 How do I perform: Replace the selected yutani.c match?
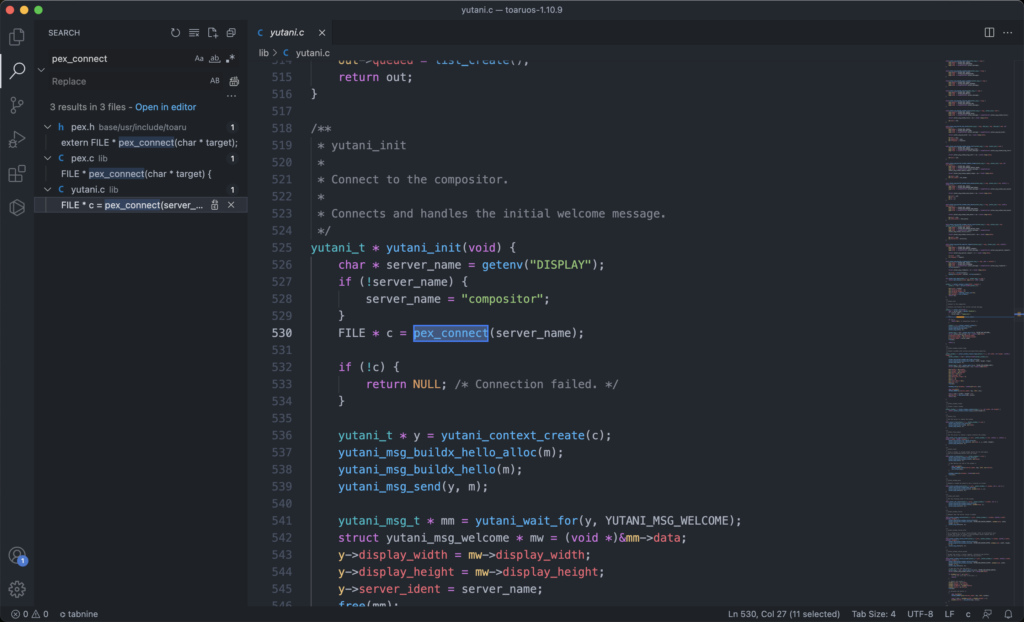[214, 205]
